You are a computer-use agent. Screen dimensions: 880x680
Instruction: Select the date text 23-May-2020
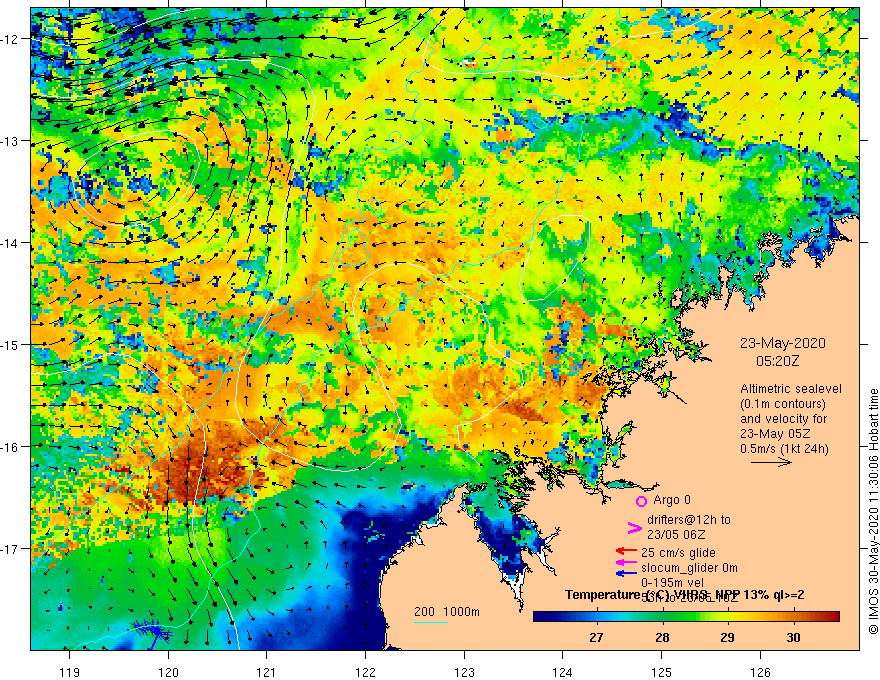[x=783, y=343]
